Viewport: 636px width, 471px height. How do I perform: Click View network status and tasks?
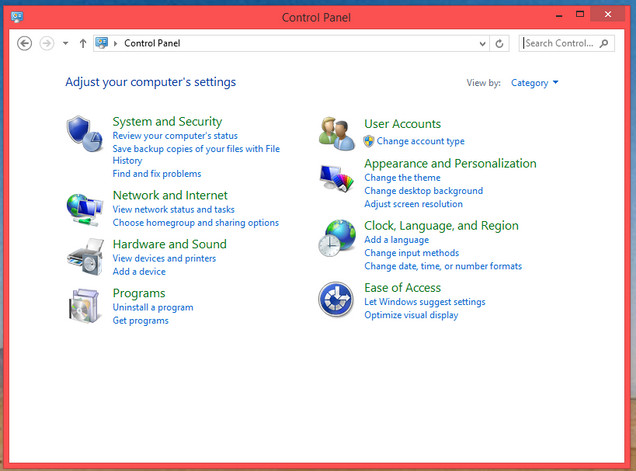[x=174, y=209]
